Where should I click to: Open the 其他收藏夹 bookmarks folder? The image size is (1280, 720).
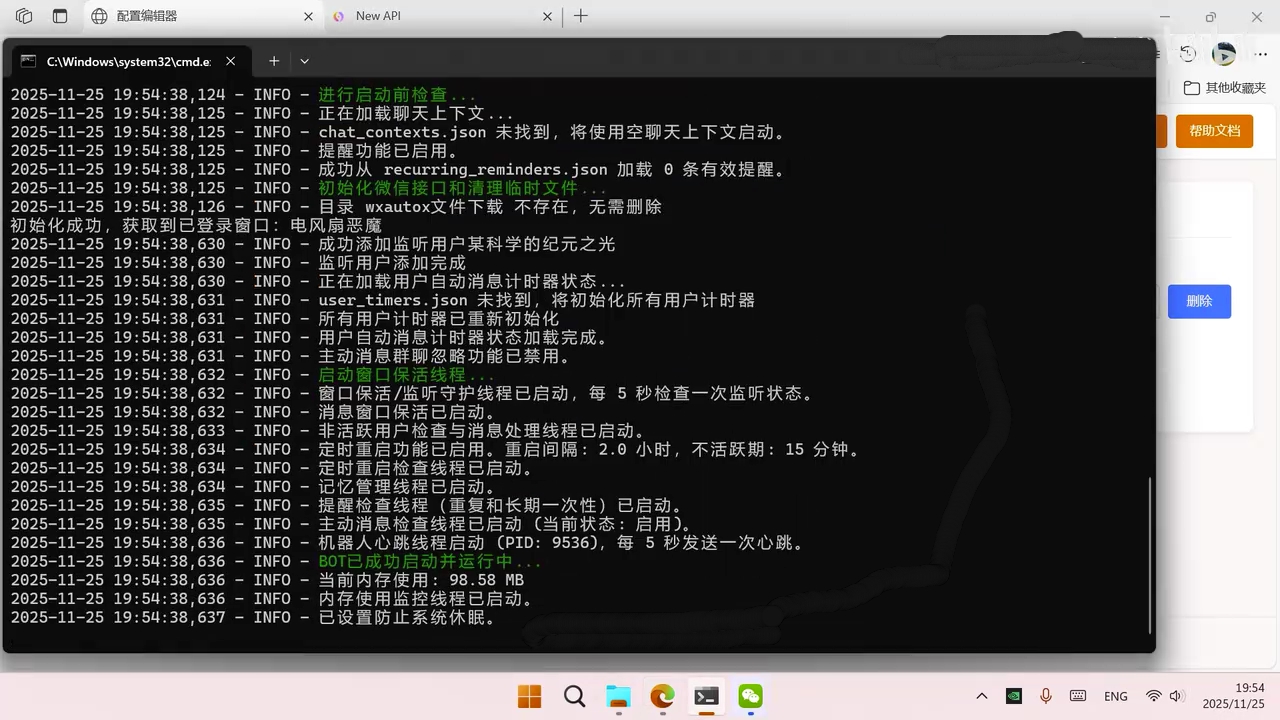(1224, 88)
